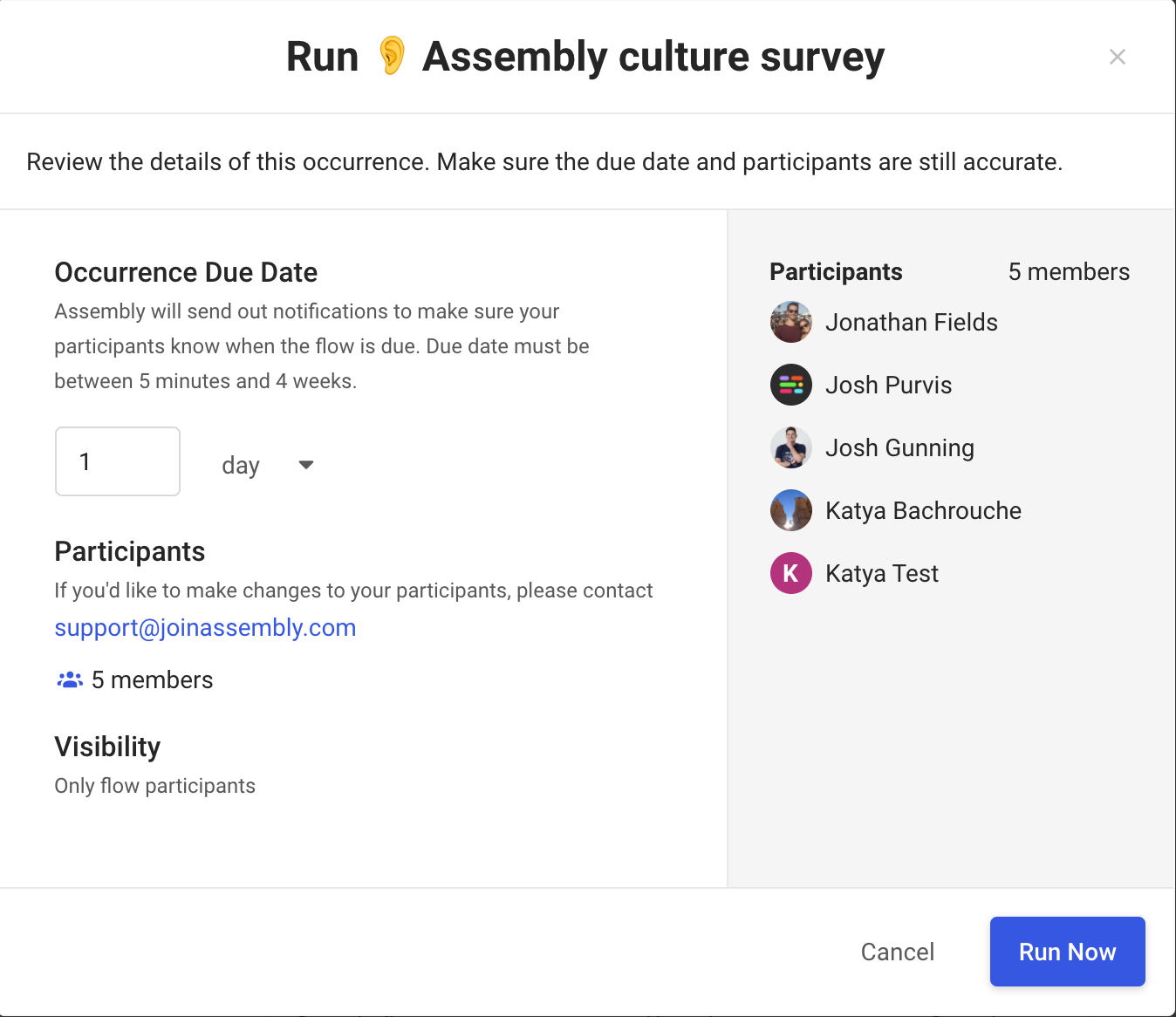The width and height of the screenshot is (1176, 1017).
Task: Click Josh Gunning's profile picture
Action: (791, 447)
